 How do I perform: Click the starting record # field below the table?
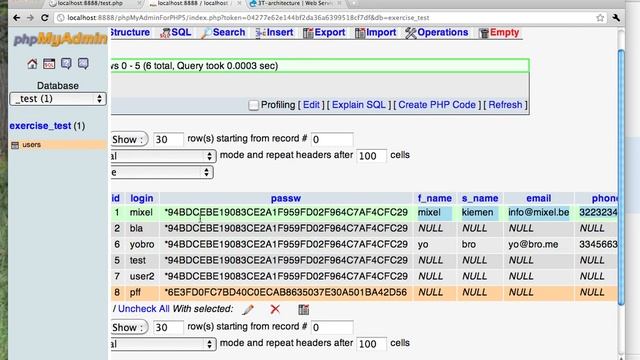332,327
